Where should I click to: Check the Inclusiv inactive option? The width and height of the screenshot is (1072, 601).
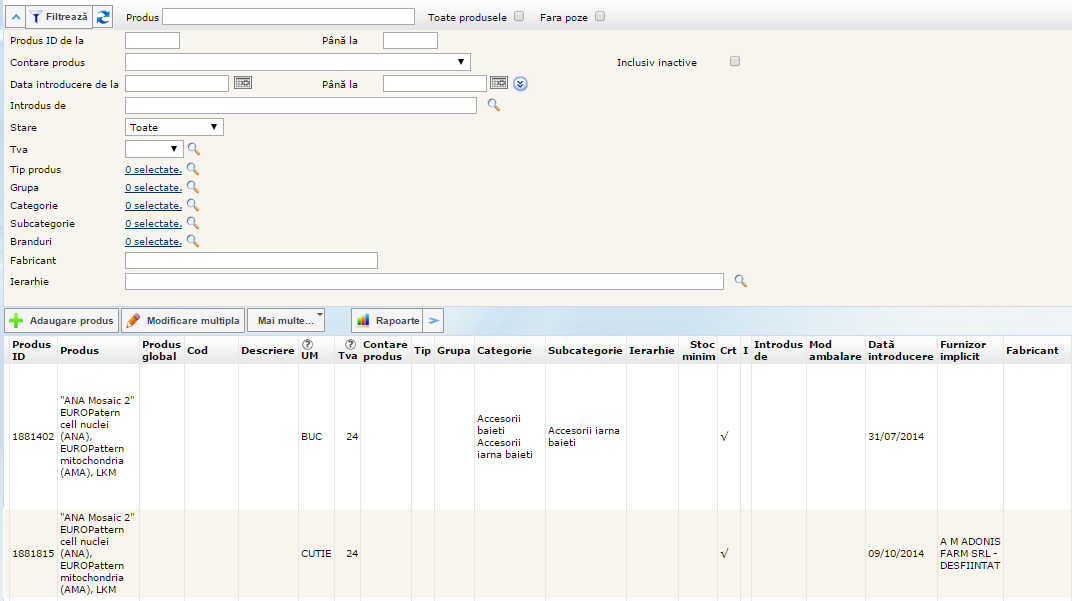coord(735,62)
